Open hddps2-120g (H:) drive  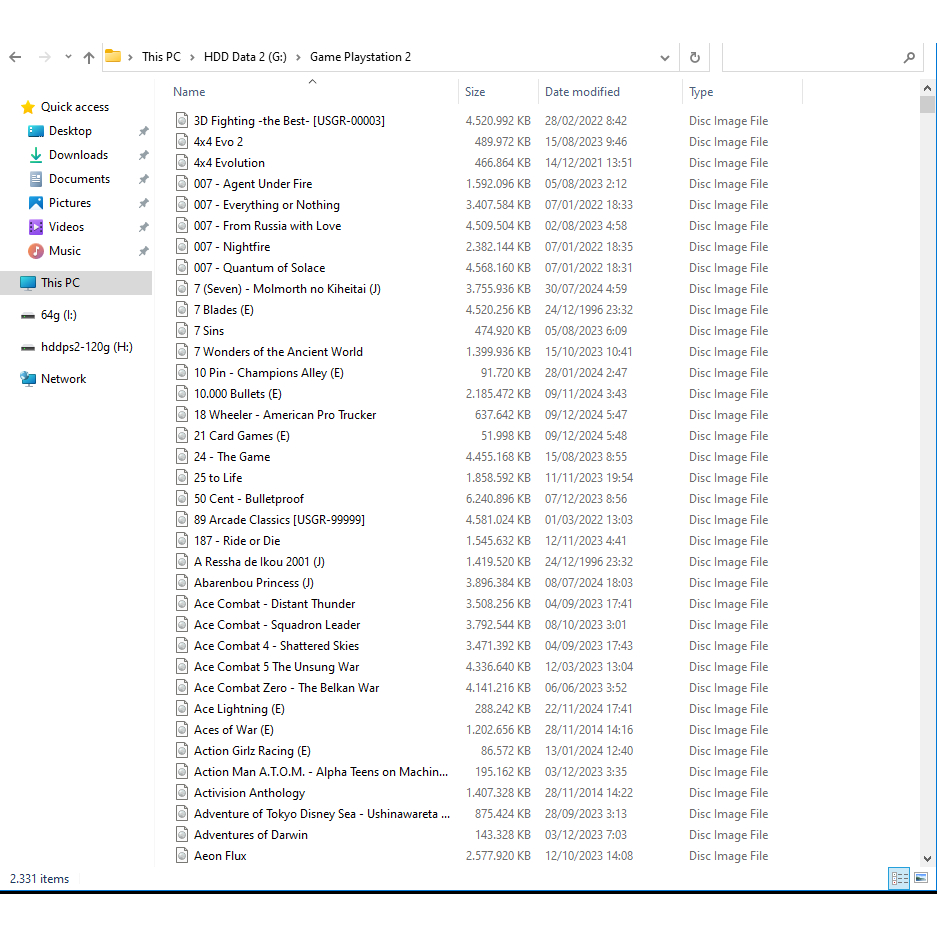point(87,347)
